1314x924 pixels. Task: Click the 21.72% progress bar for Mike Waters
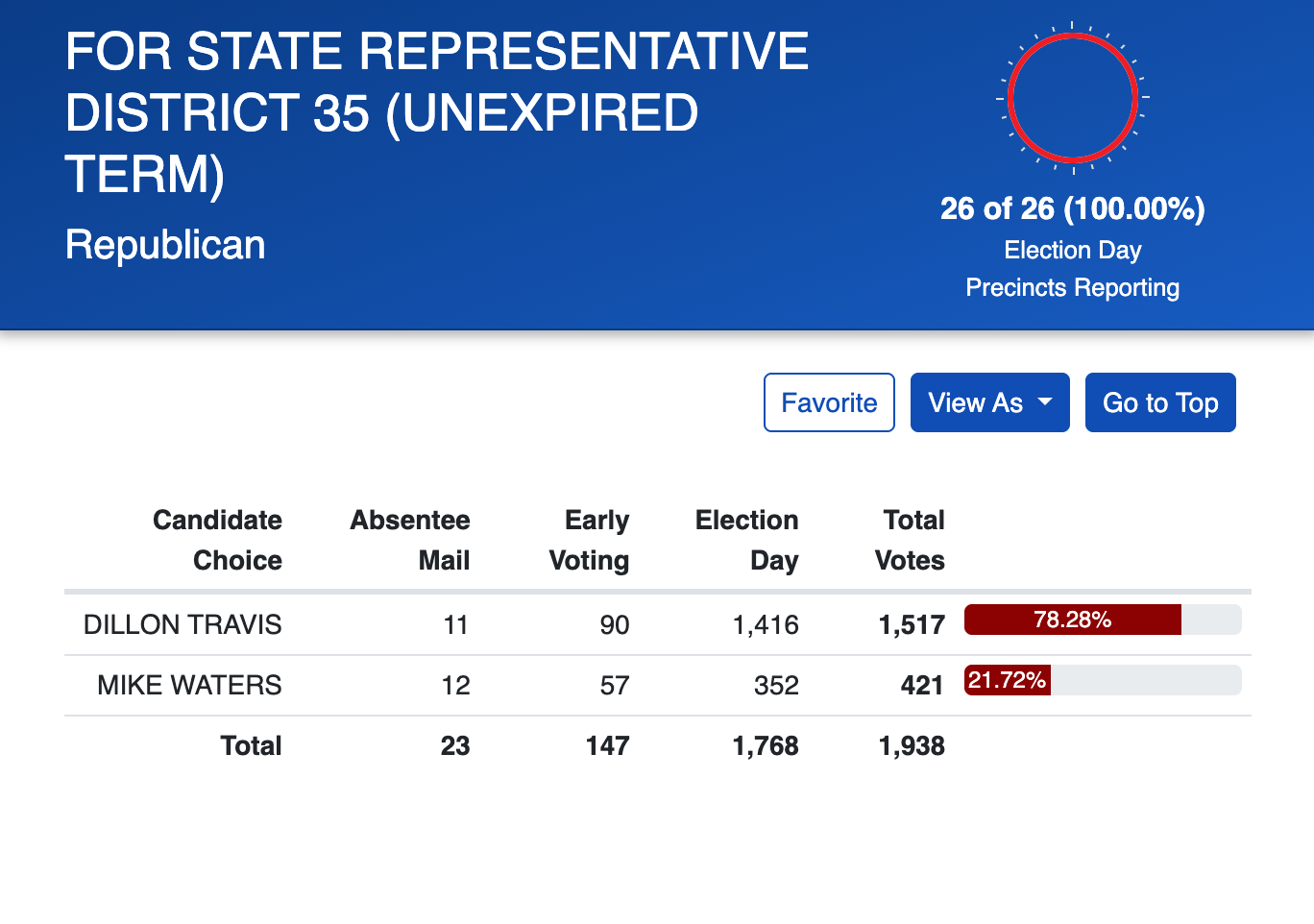click(1007, 680)
